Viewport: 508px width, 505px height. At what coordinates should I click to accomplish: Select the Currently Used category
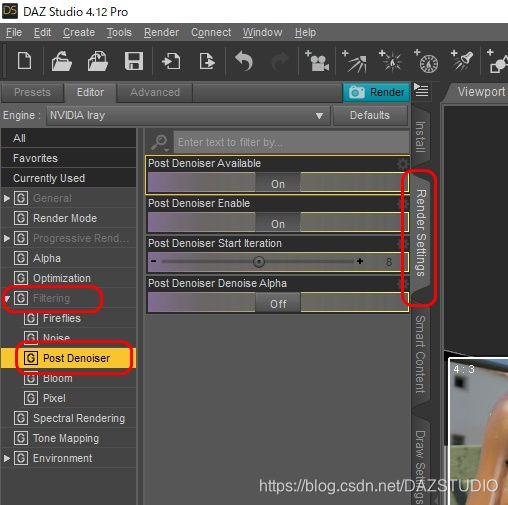click(68, 178)
